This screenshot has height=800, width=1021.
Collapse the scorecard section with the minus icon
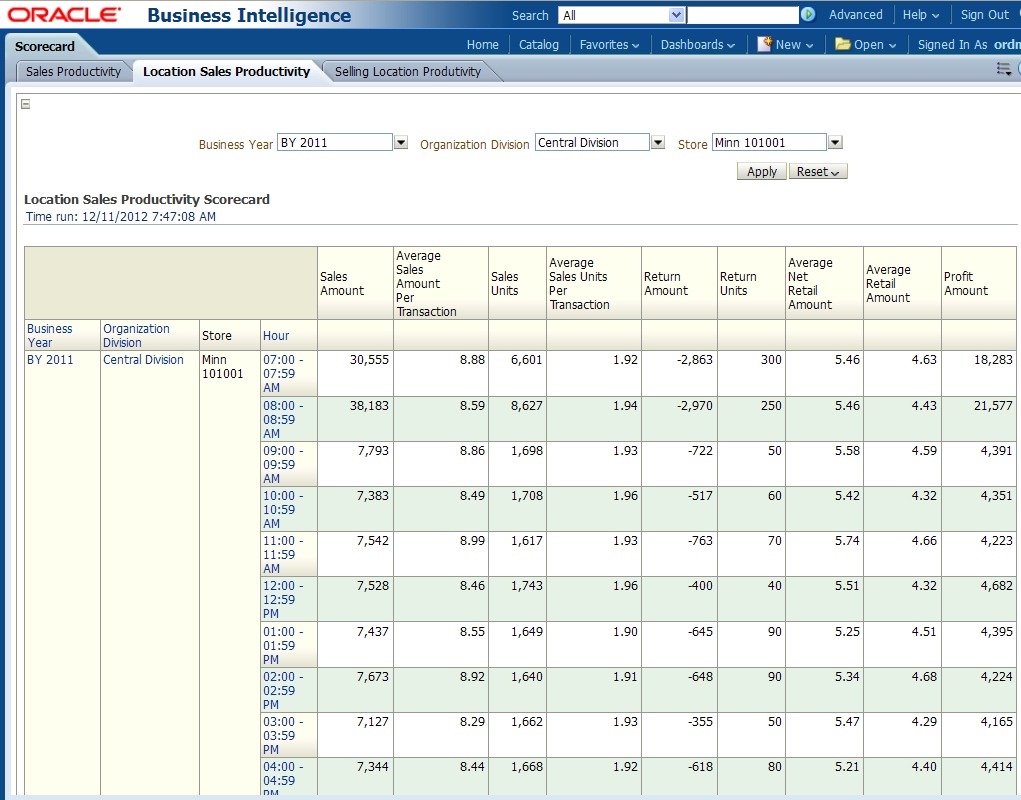26,104
